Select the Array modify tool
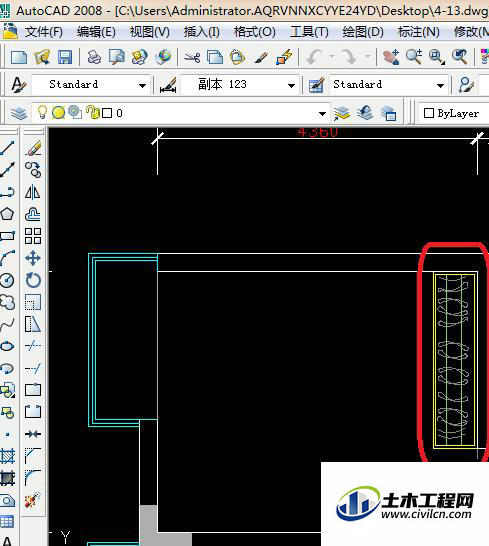489x546 pixels. [33, 236]
